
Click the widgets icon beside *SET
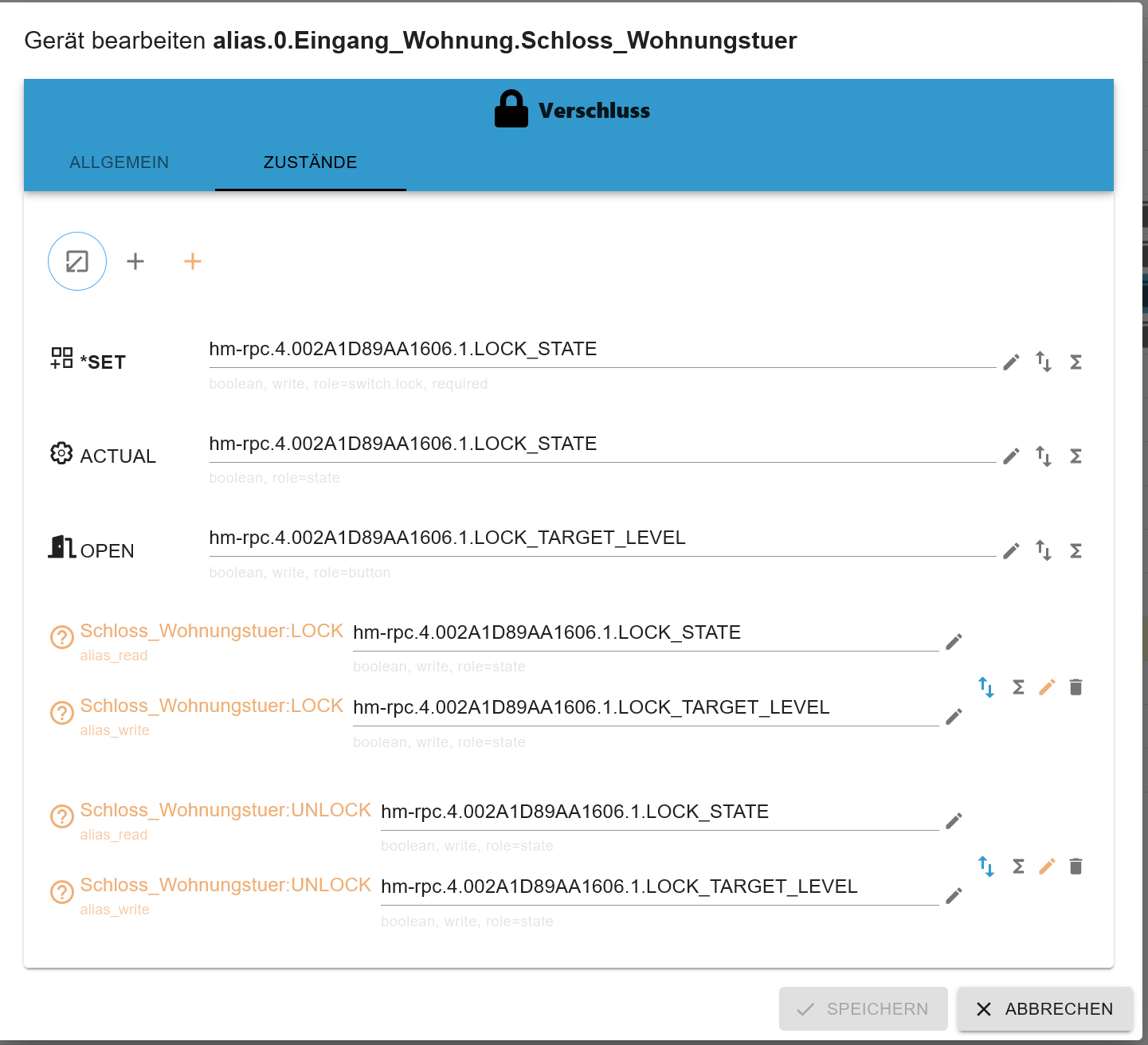point(61,358)
